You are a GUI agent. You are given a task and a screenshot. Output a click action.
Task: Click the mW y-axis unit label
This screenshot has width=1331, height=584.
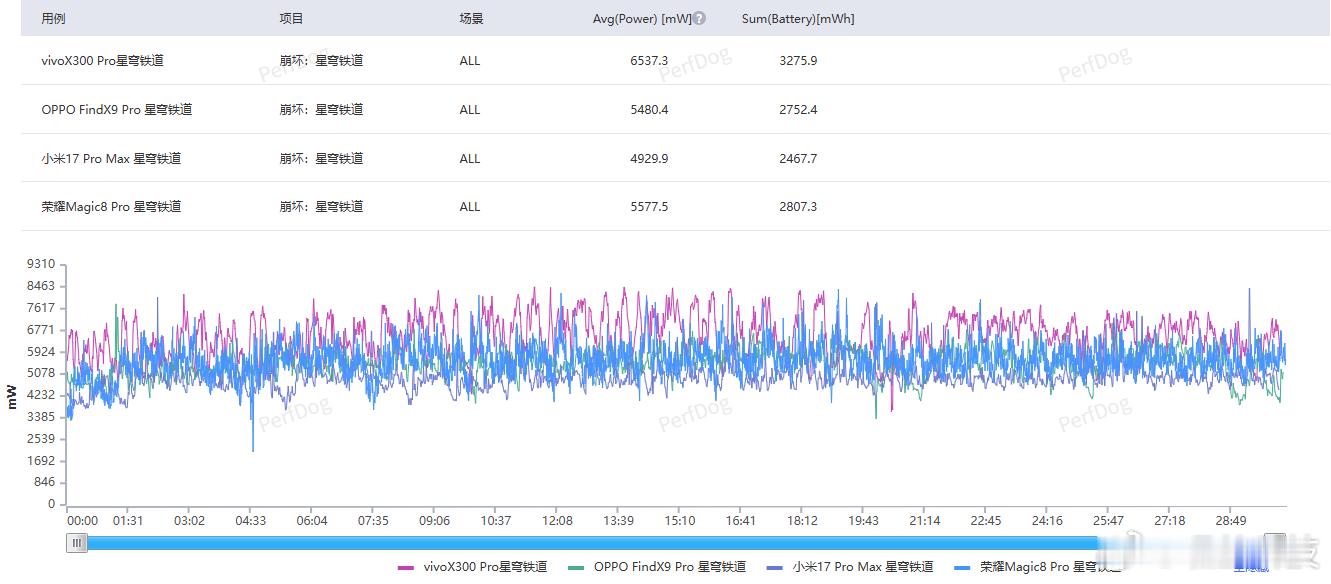coord(13,398)
